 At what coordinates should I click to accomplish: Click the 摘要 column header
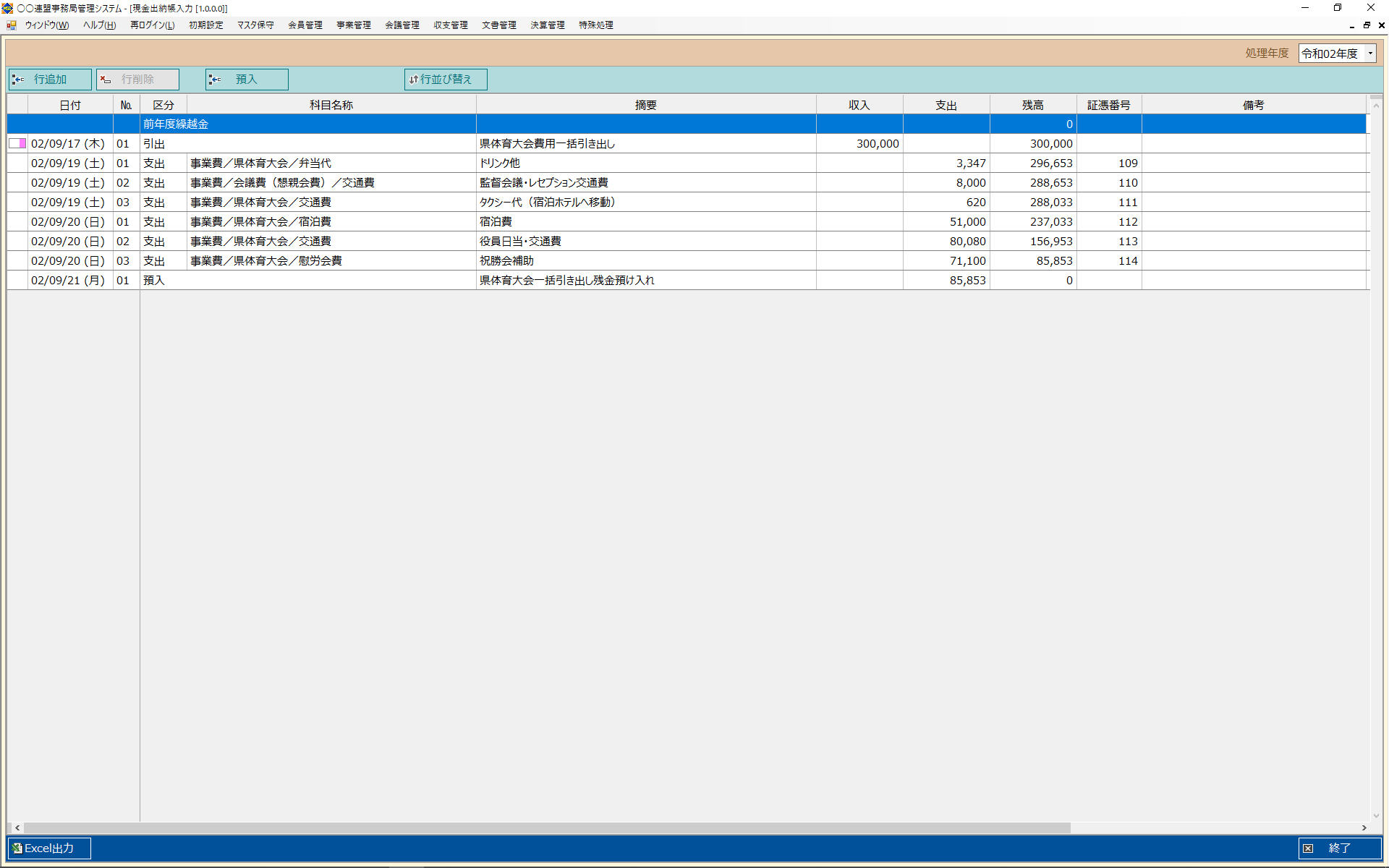(x=645, y=106)
